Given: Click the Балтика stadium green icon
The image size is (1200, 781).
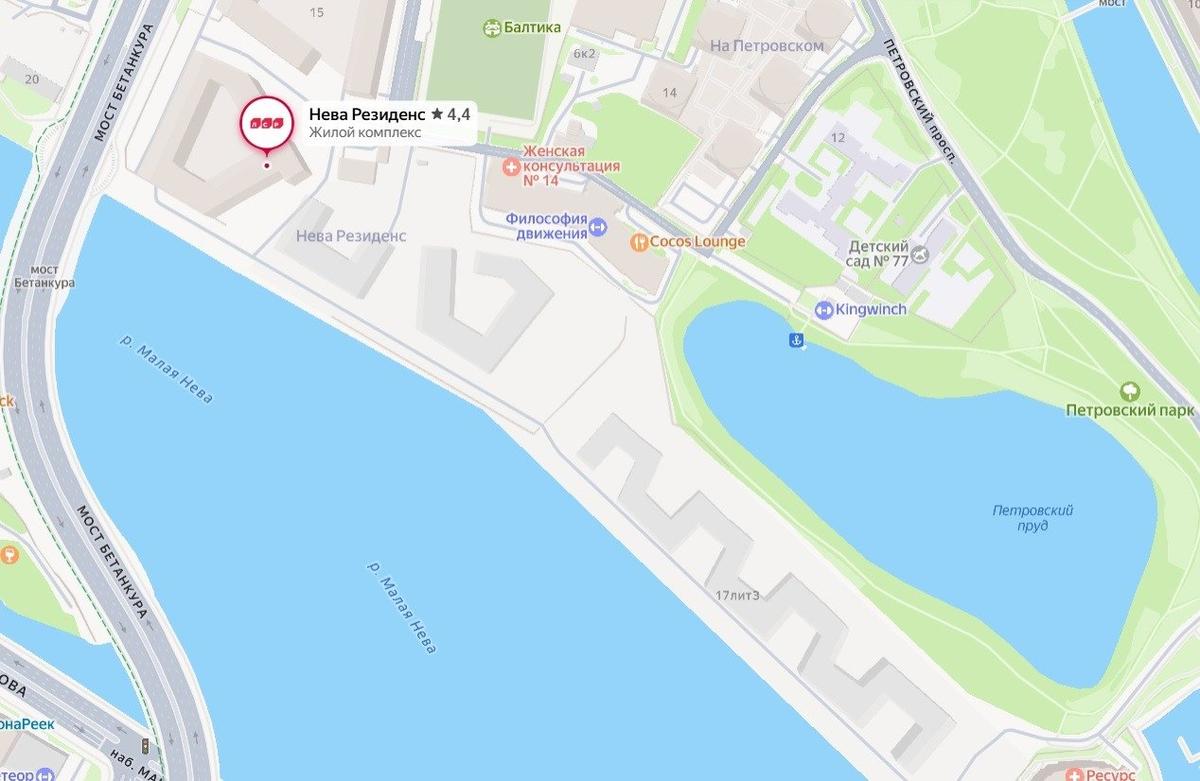Looking at the screenshot, I should click(x=491, y=28).
